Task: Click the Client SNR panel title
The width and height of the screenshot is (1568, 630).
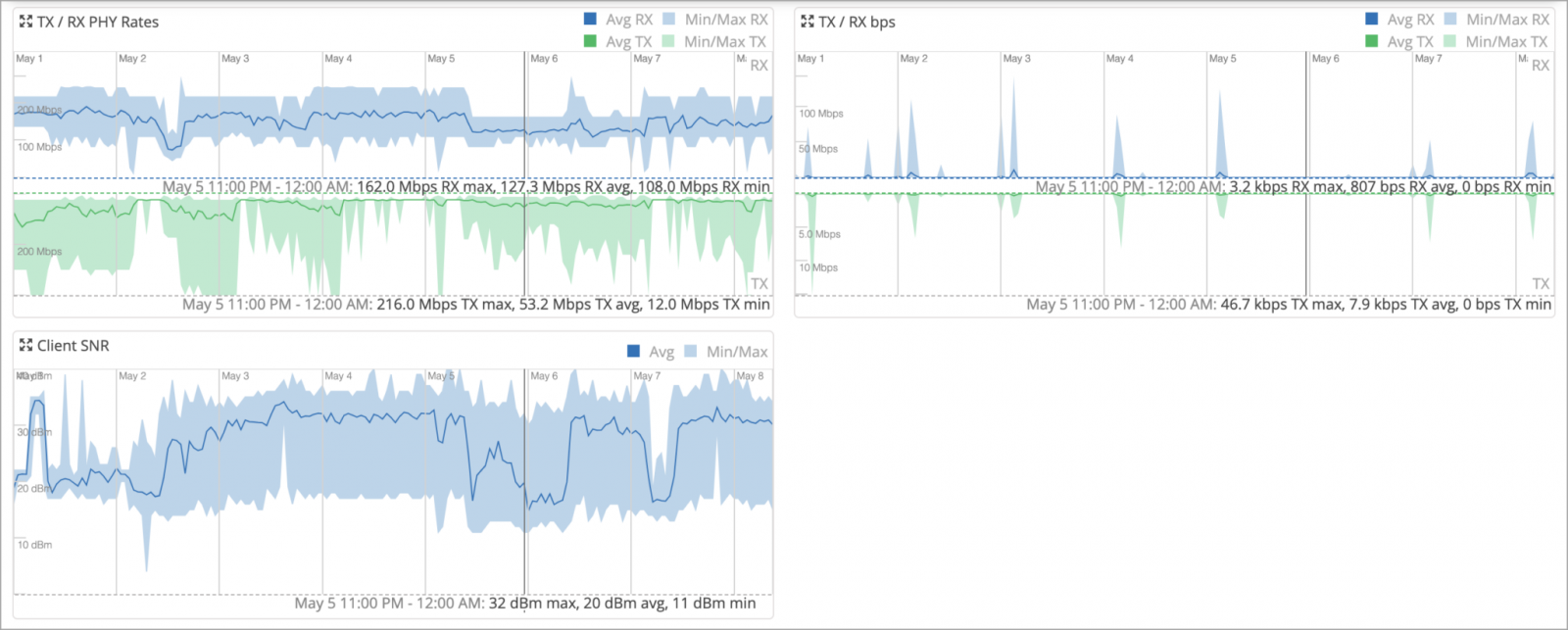Action: tap(73, 345)
